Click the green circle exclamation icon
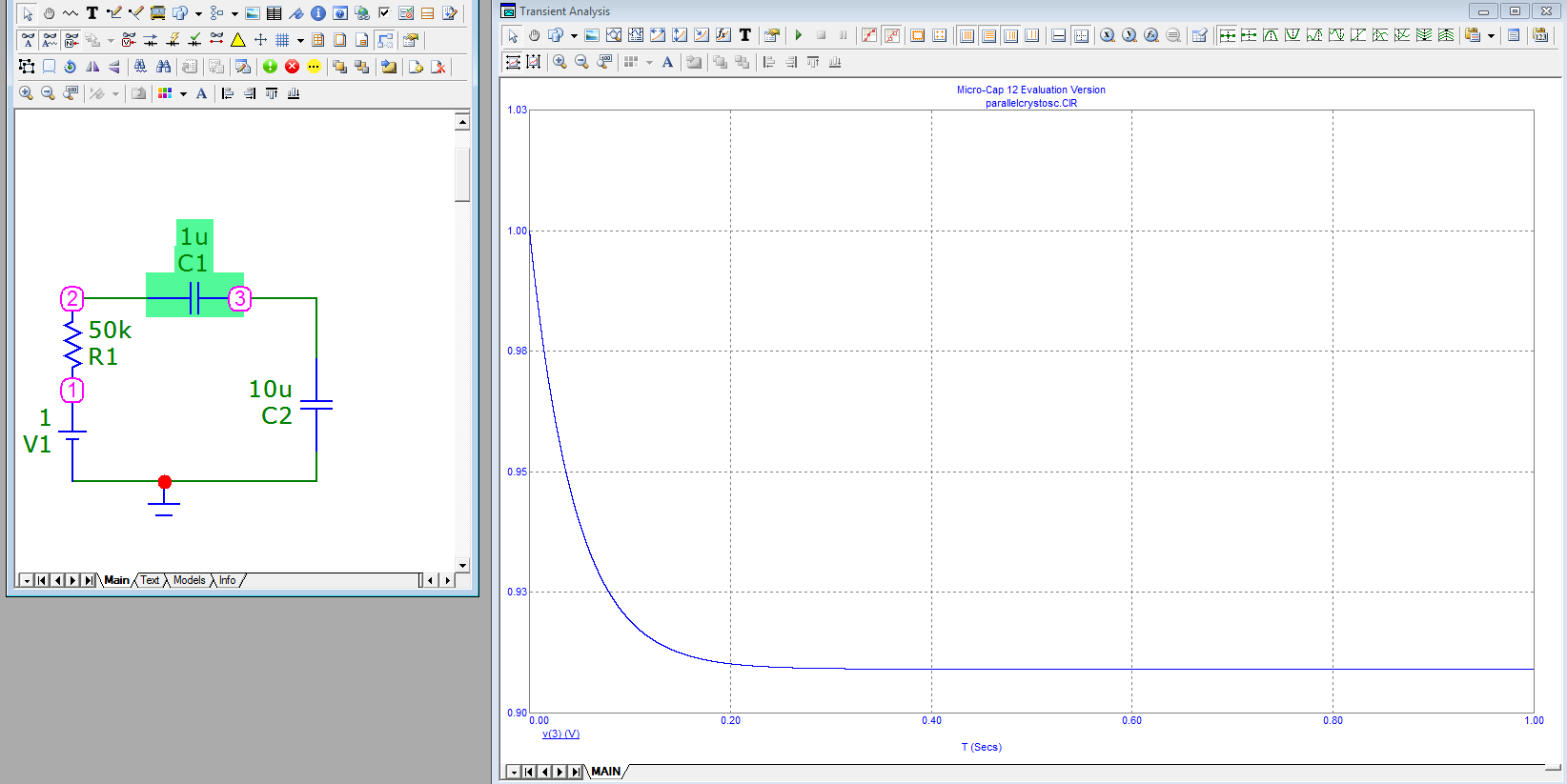1567x784 pixels. [x=270, y=67]
